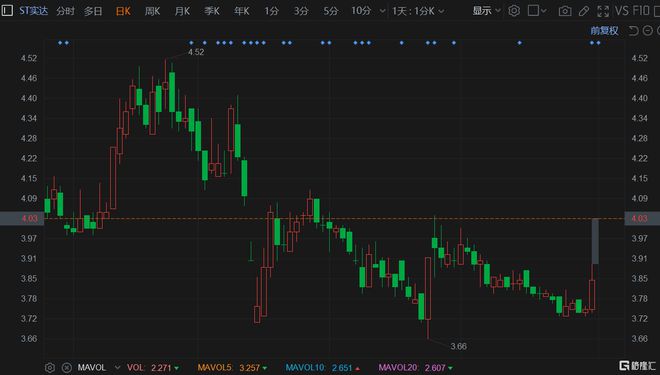The image size is (660, 375).
Task: Switch to the 年K yearly tab
Action: tap(242, 11)
